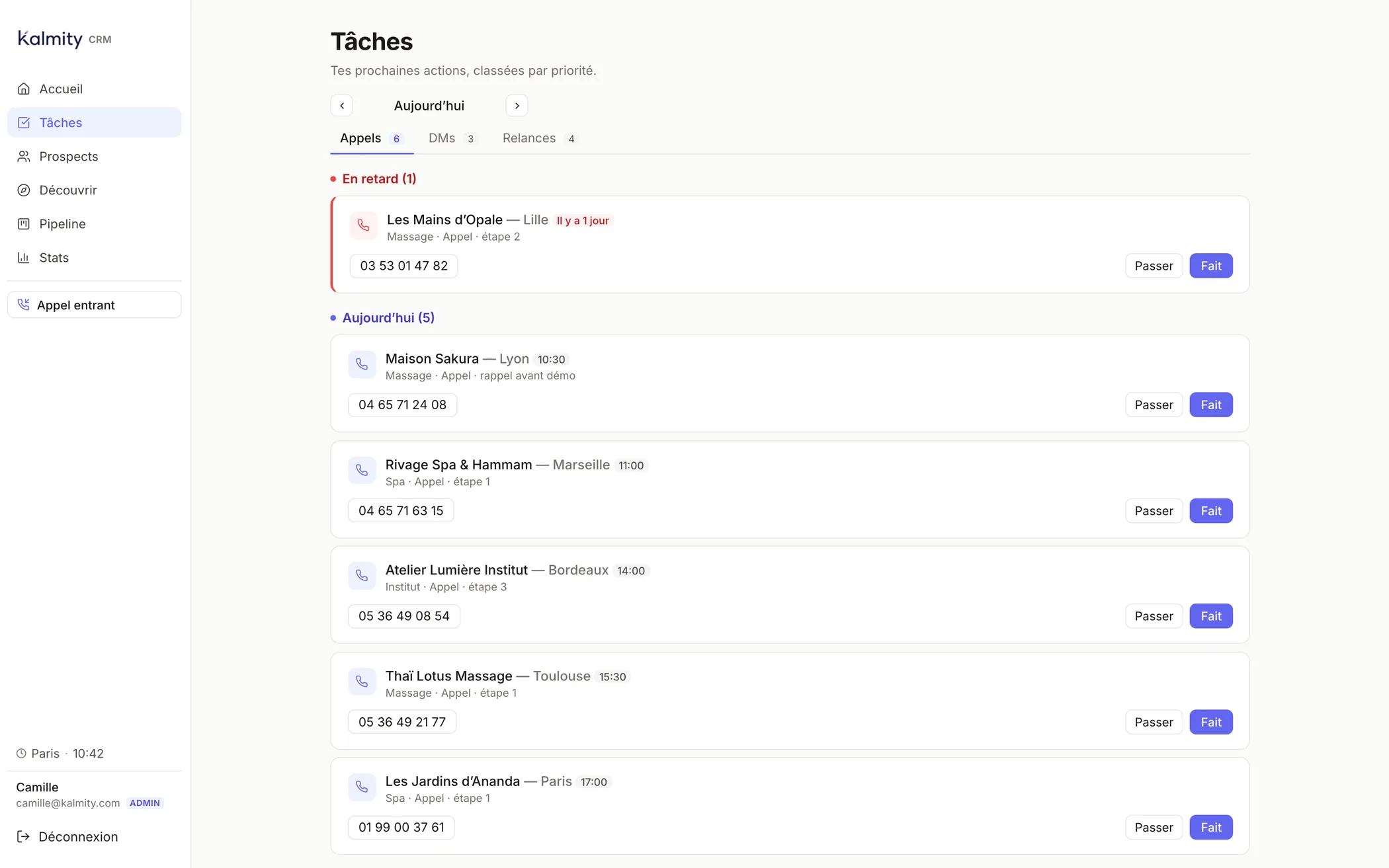Screen dimensions: 1389x868
Task: Click the phone icon for Rivage Spa & Hammam
Action: click(x=362, y=470)
